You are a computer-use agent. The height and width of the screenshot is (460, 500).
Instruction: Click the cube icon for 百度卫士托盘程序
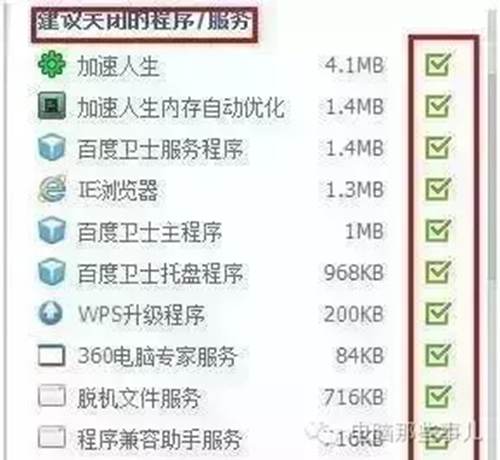pos(51,272)
